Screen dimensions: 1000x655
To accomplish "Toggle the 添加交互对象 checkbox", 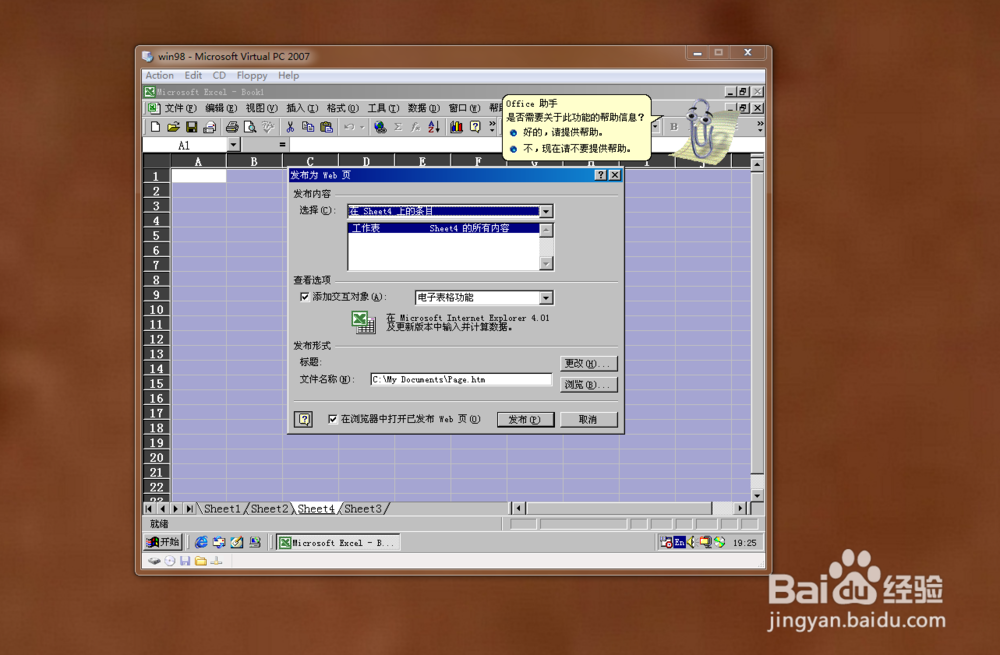I will click(305, 297).
